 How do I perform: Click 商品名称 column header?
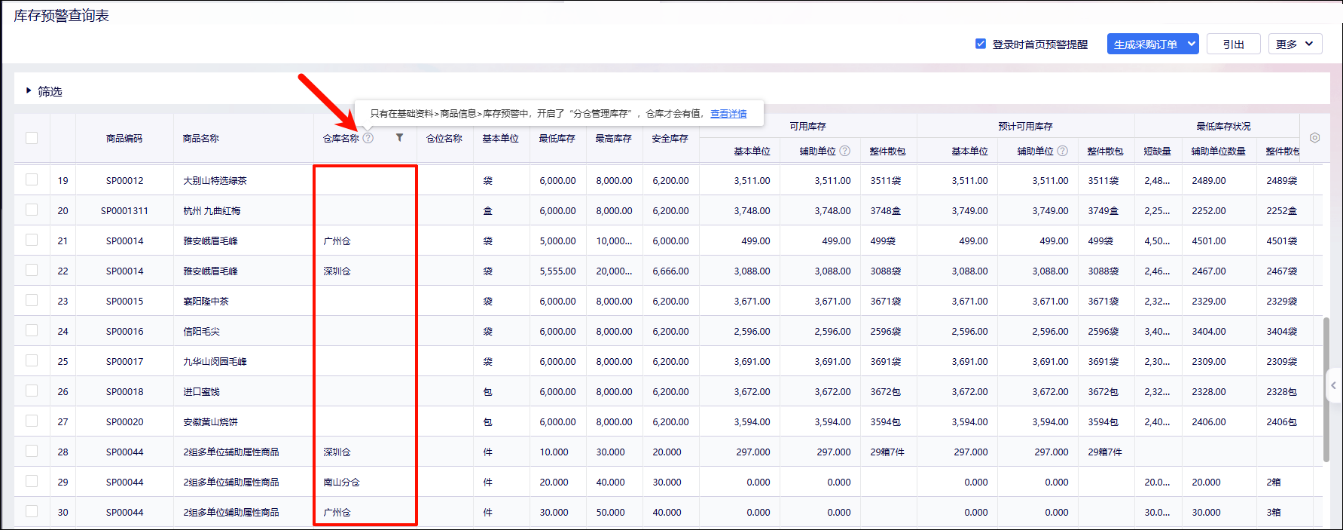point(201,139)
